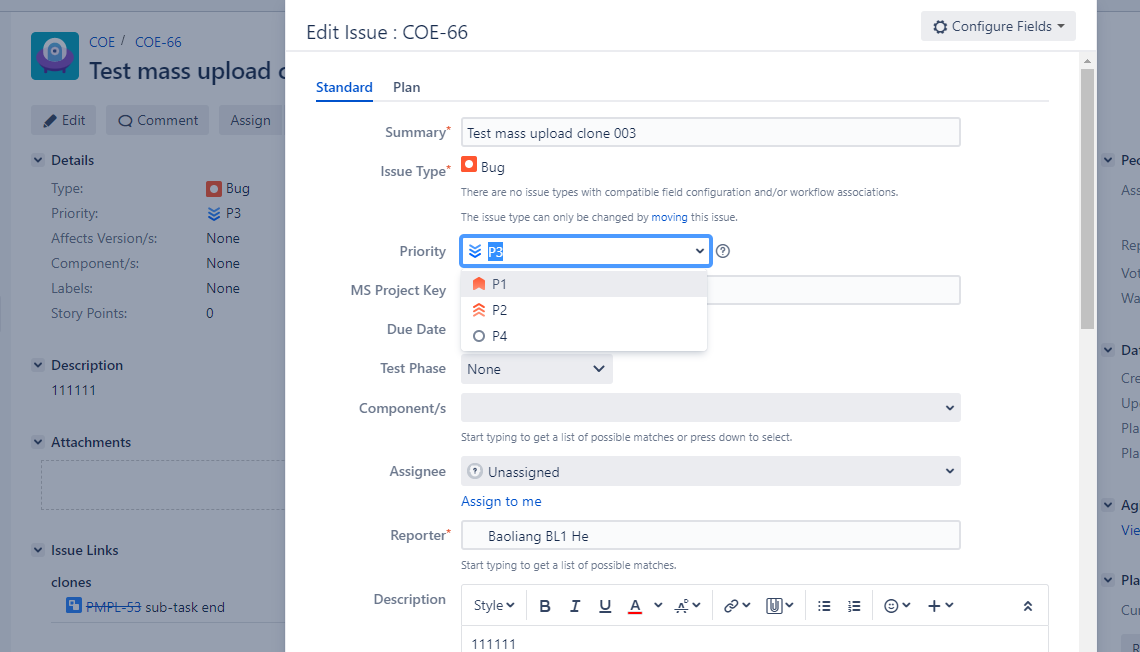
Task: Click into the Summary text field
Action: (710, 132)
